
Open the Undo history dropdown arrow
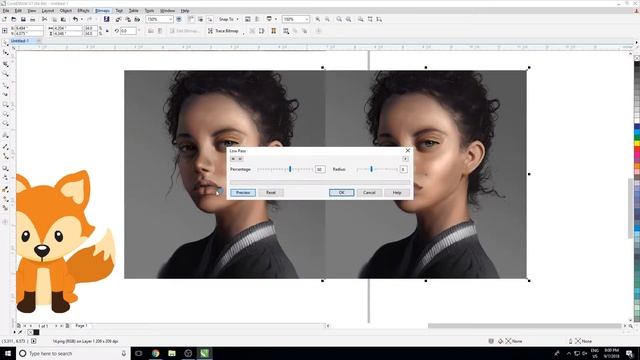click(x=81, y=19)
